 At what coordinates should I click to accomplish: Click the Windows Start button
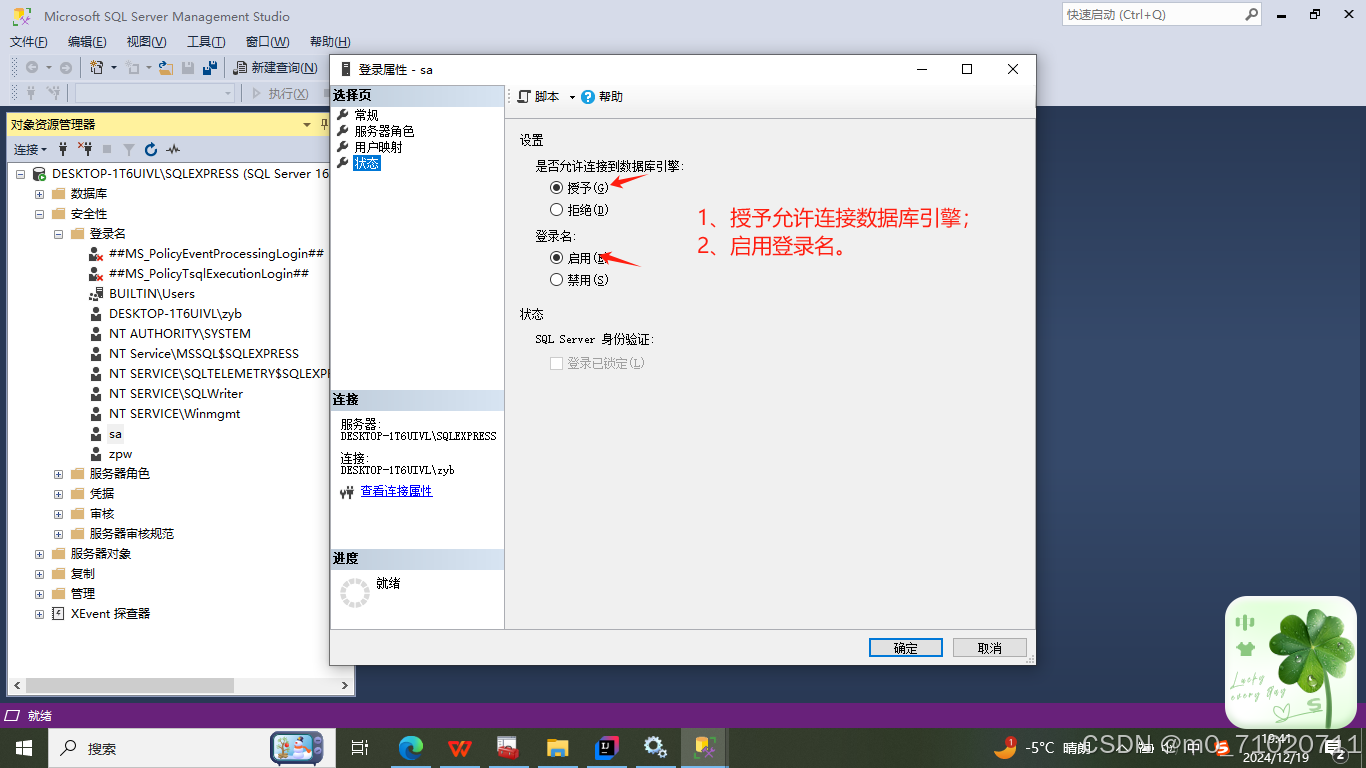[23, 748]
